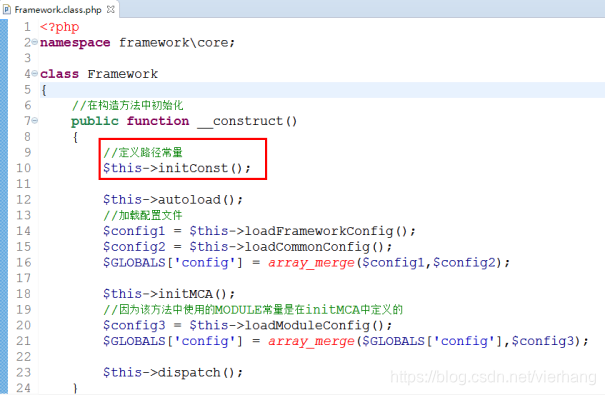This screenshot has width=605, height=395.
Task: Collapse the class Framework fold marker
Action: point(35,73)
